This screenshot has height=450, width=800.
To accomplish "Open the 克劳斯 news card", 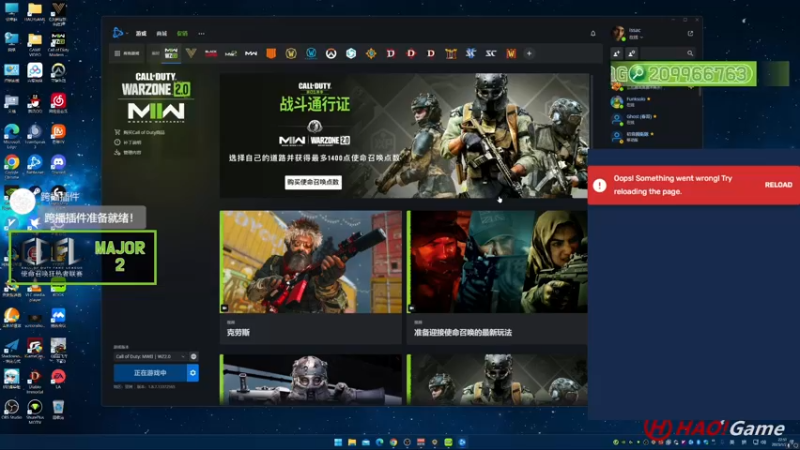I will pyautogui.click(x=311, y=277).
